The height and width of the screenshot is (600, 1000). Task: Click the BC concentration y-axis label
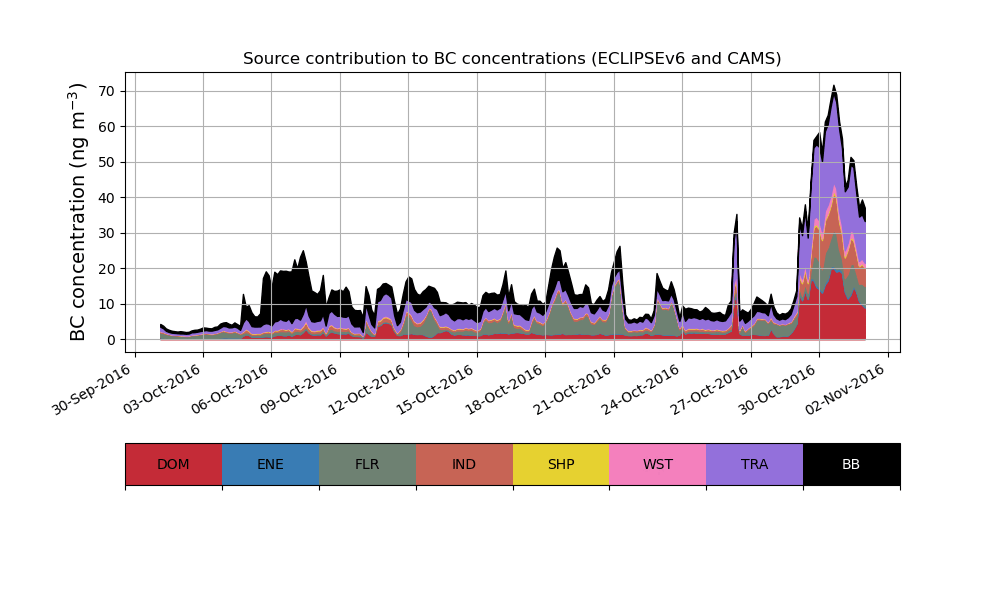(x=78, y=211)
